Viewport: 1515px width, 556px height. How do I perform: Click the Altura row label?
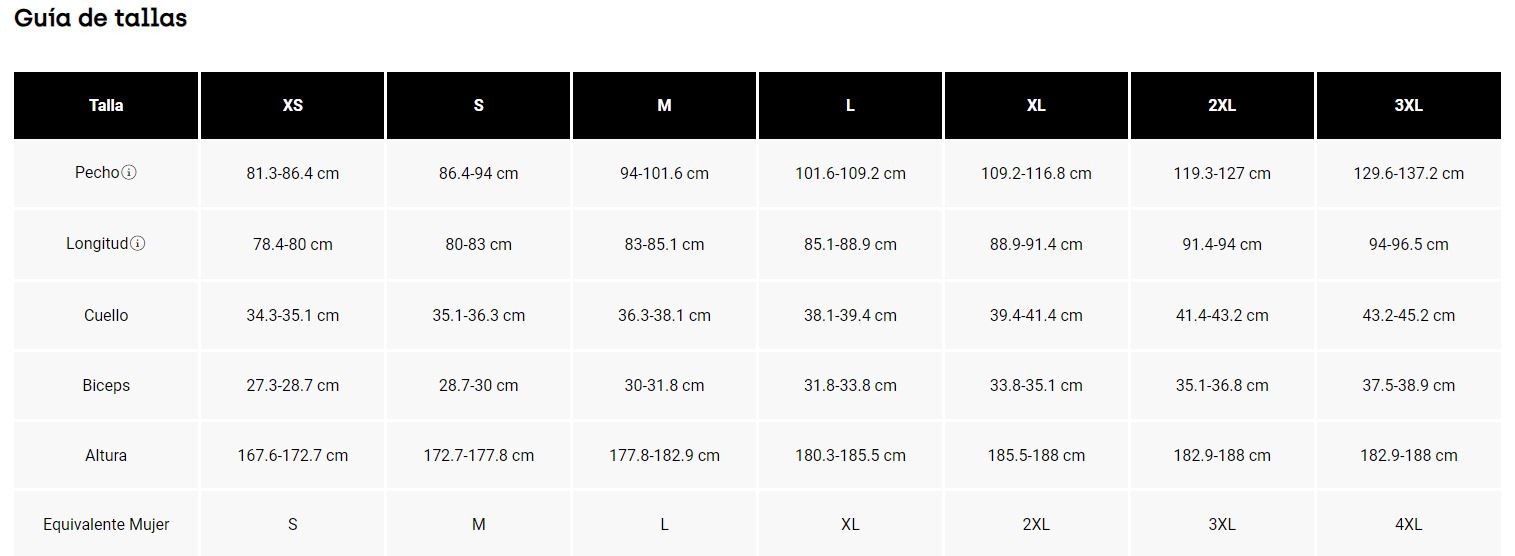tap(106, 455)
